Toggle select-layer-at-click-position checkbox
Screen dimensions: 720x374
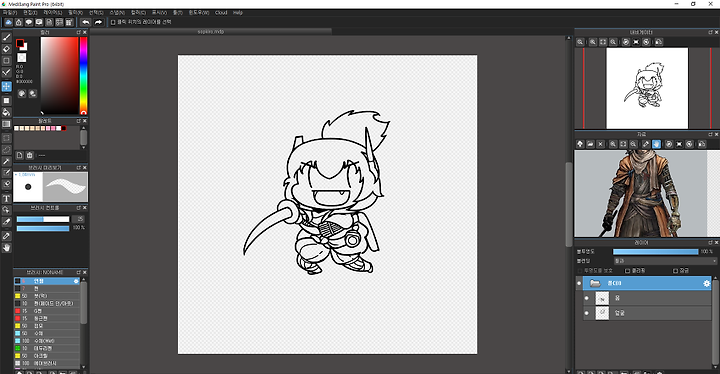click(113, 22)
